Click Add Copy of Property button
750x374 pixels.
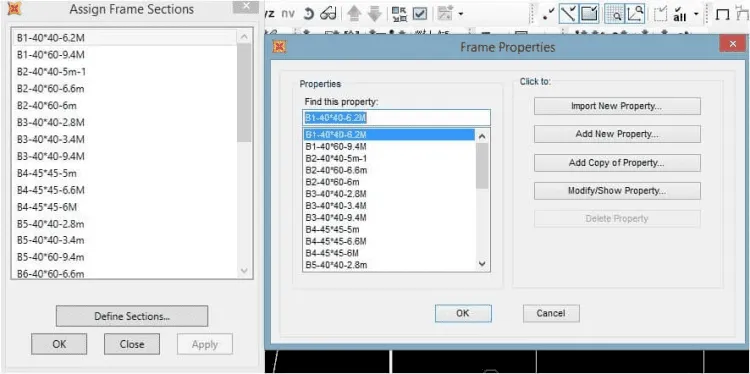pos(617,163)
